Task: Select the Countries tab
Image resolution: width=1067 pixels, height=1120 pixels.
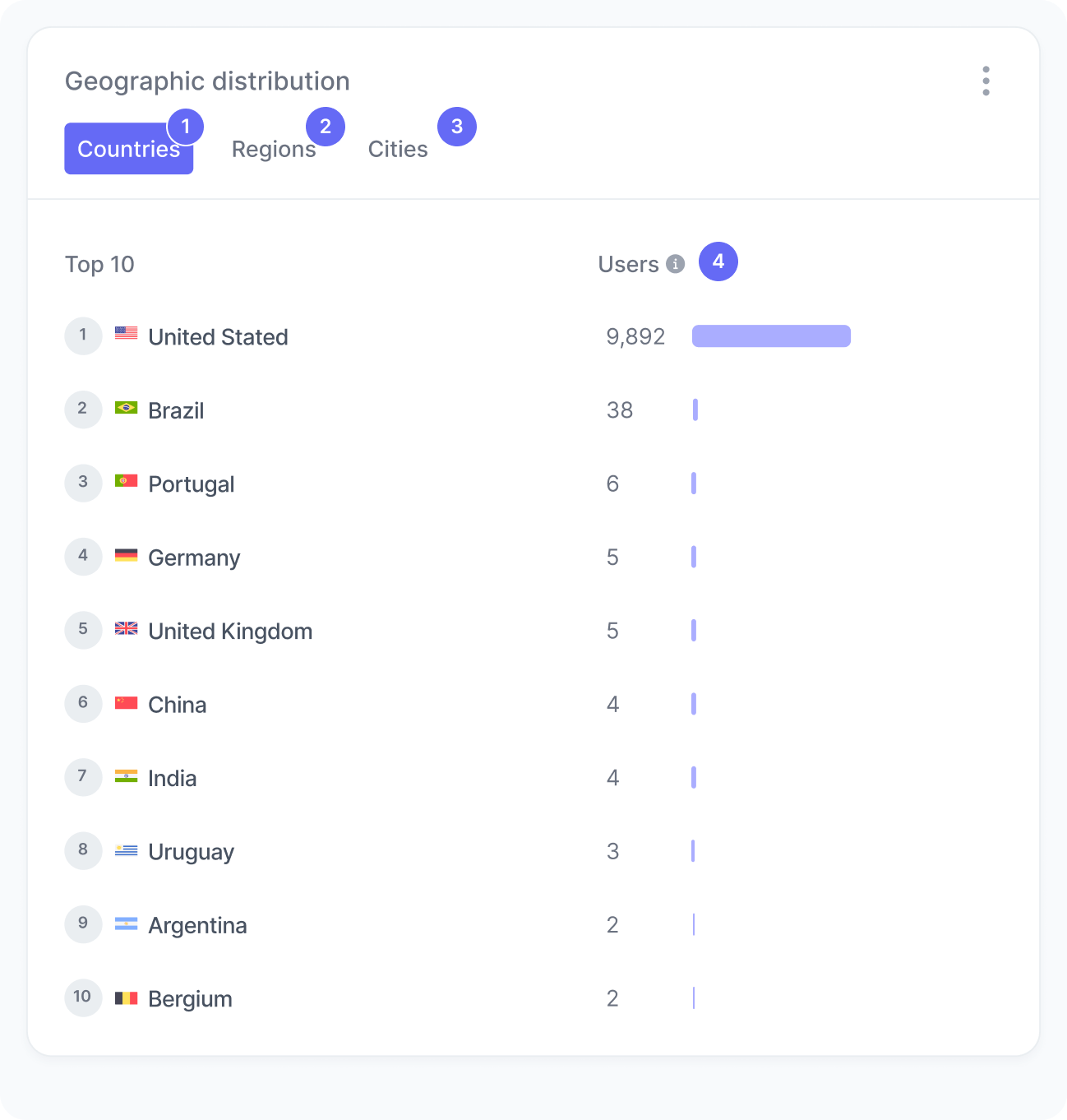Action: (x=128, y=149)
